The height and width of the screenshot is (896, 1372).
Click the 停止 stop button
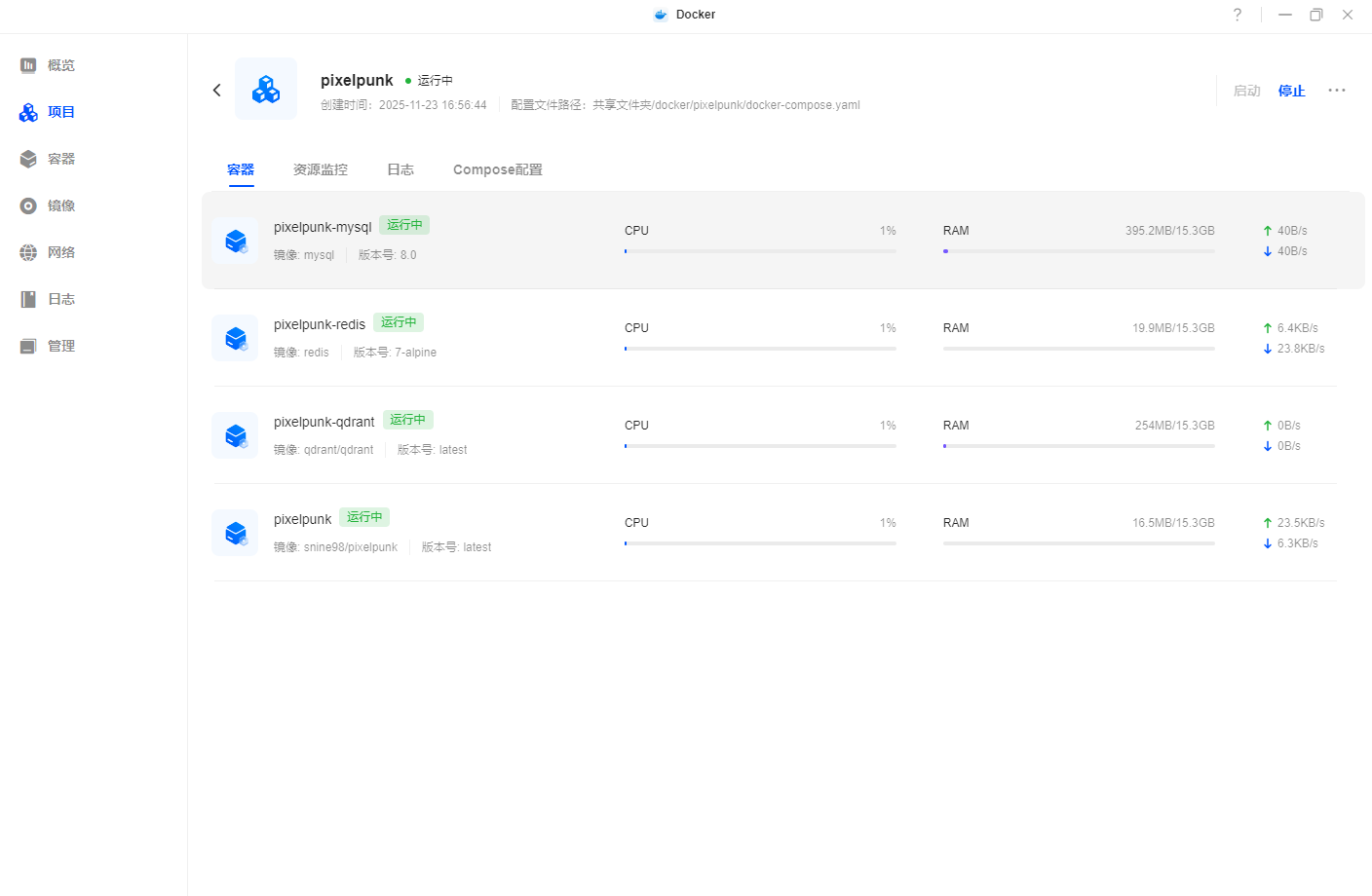[1292, 91]
